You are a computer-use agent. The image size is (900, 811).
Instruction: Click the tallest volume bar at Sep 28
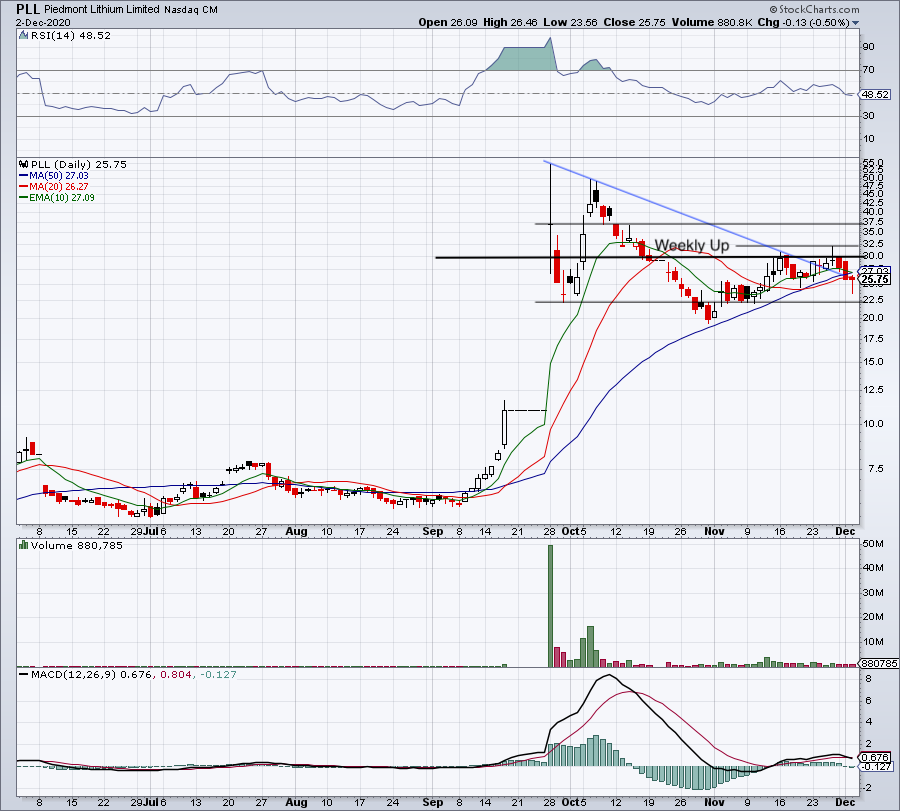tap(550, 606)
